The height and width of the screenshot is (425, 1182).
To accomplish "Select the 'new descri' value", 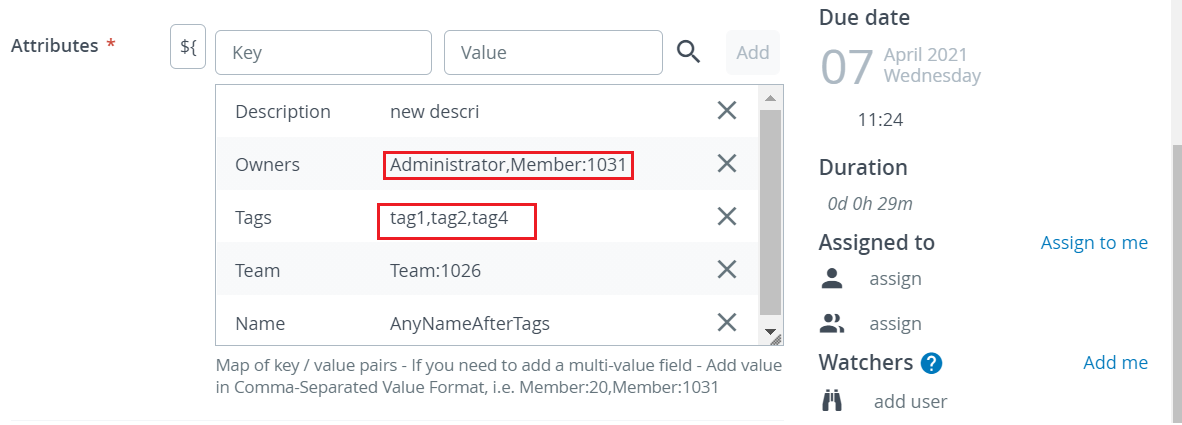I will coord(434,112).
